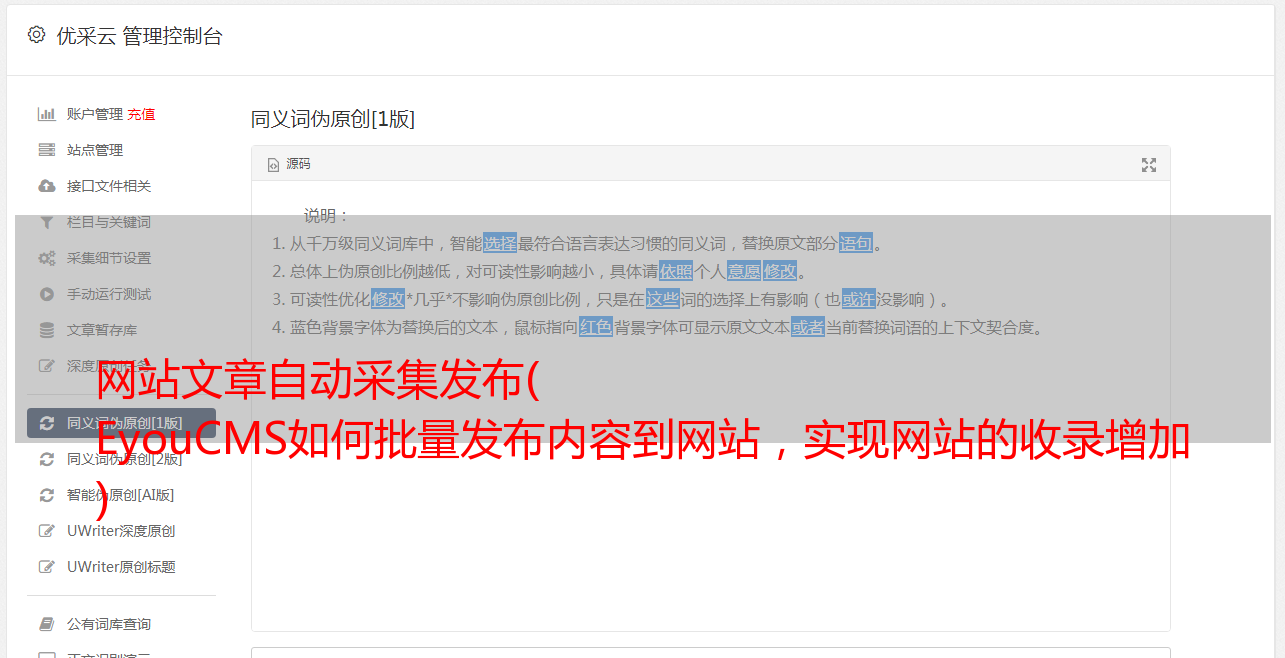Image resolution: width=1285 pixels, height=658 pixels.
Task: Open 同义词伪原创[2版] menu item
Action: (121, 459)
